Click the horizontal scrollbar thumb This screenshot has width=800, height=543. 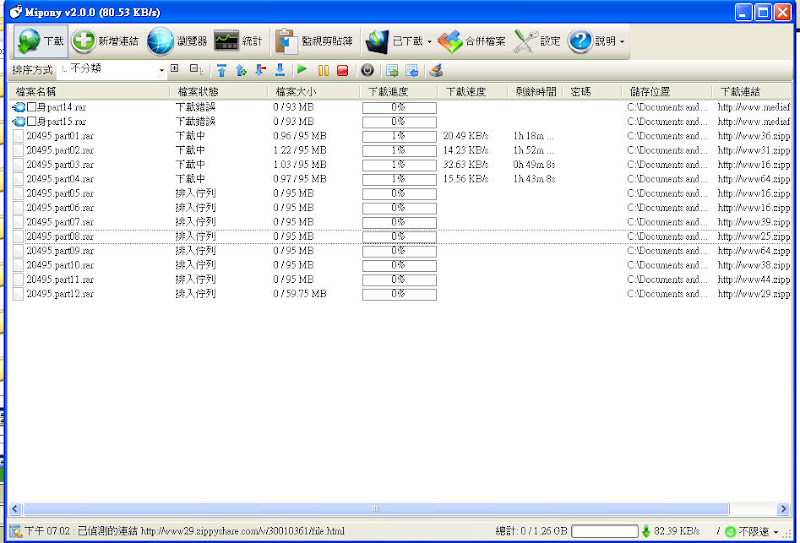tap(377, 508)
